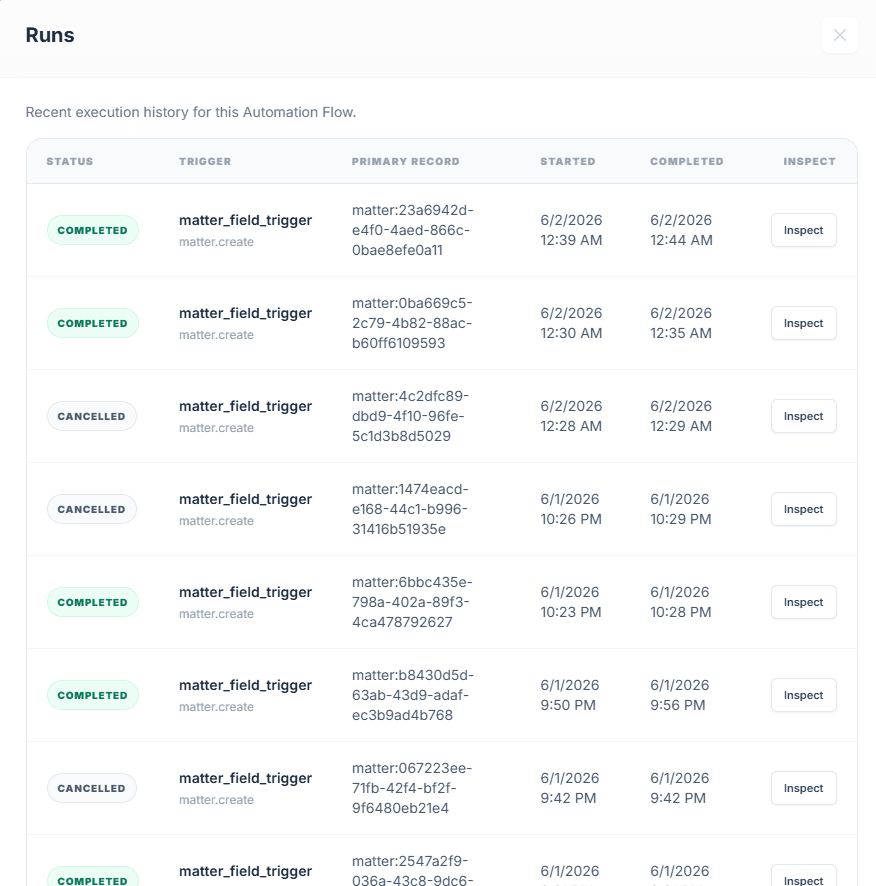The height and width of the screenshot is (886, 876).
Task: Click the STATUS column header
Action: click(x=70, y=161)
